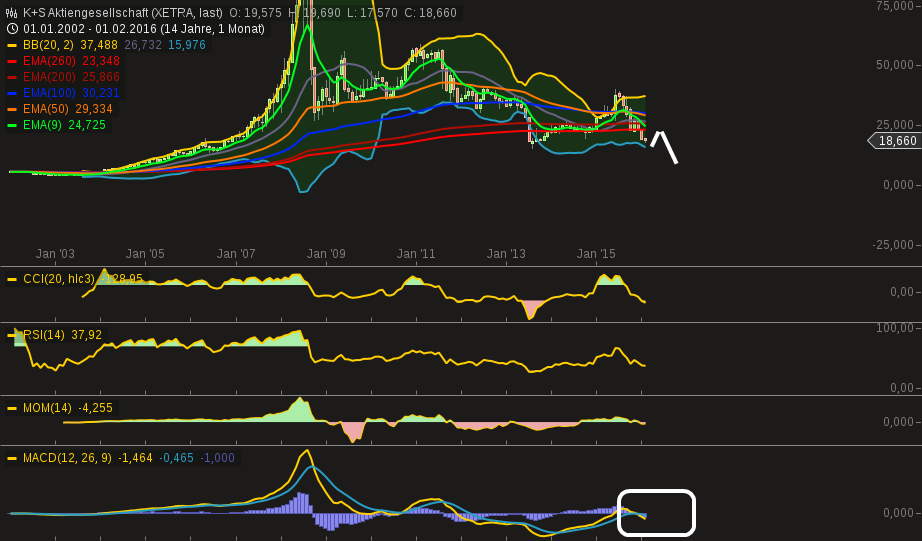Click the Bollinger middle value 26,732
The image size is (922, 541).
tap(143, 45)
